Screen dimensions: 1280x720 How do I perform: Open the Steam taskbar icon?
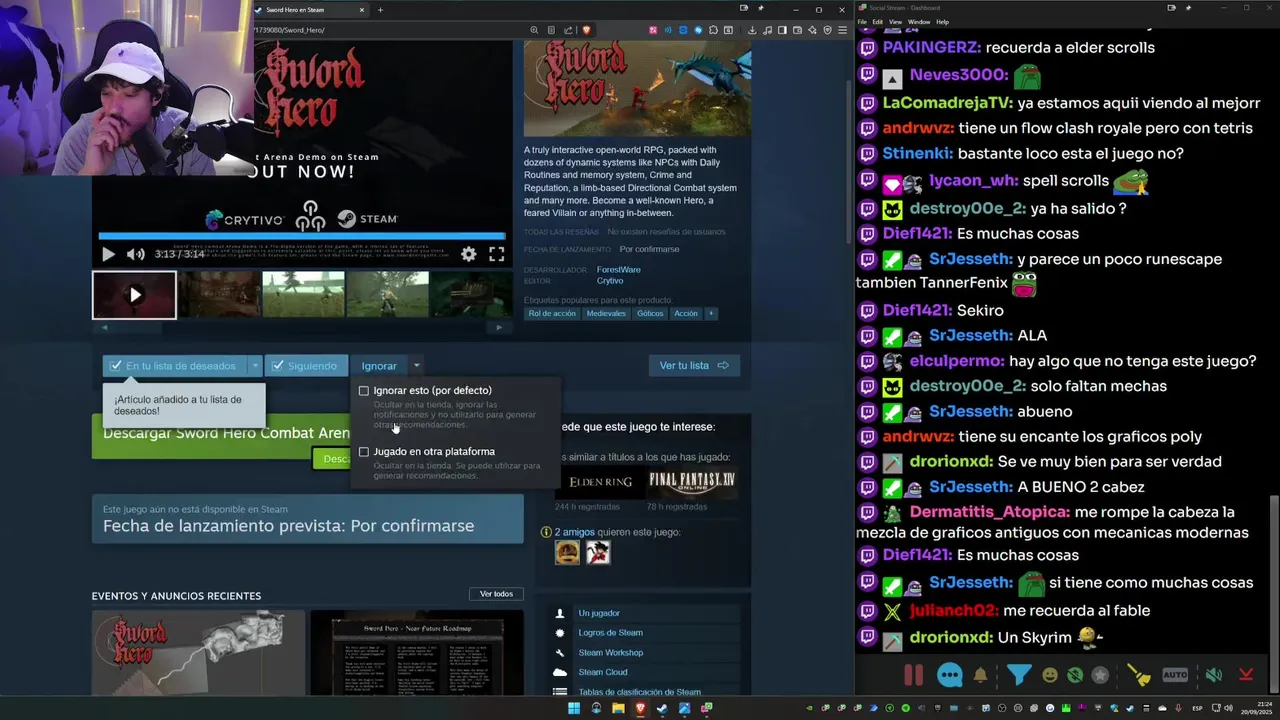pyautogui.click(x=662, y=709)
